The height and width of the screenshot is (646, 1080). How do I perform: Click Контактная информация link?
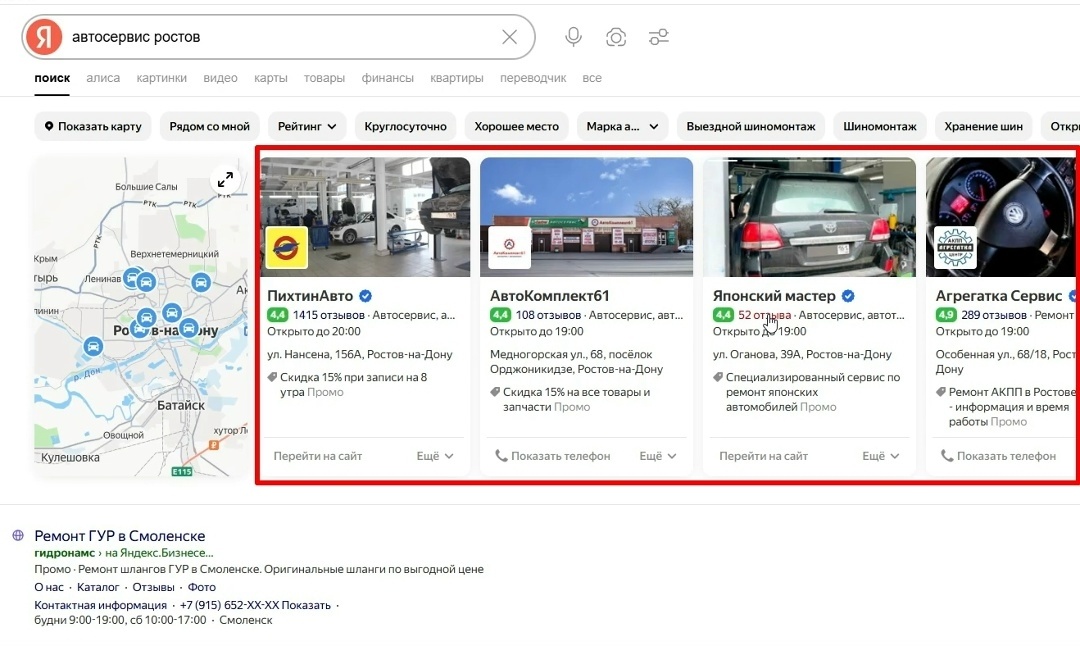[101, 605]
